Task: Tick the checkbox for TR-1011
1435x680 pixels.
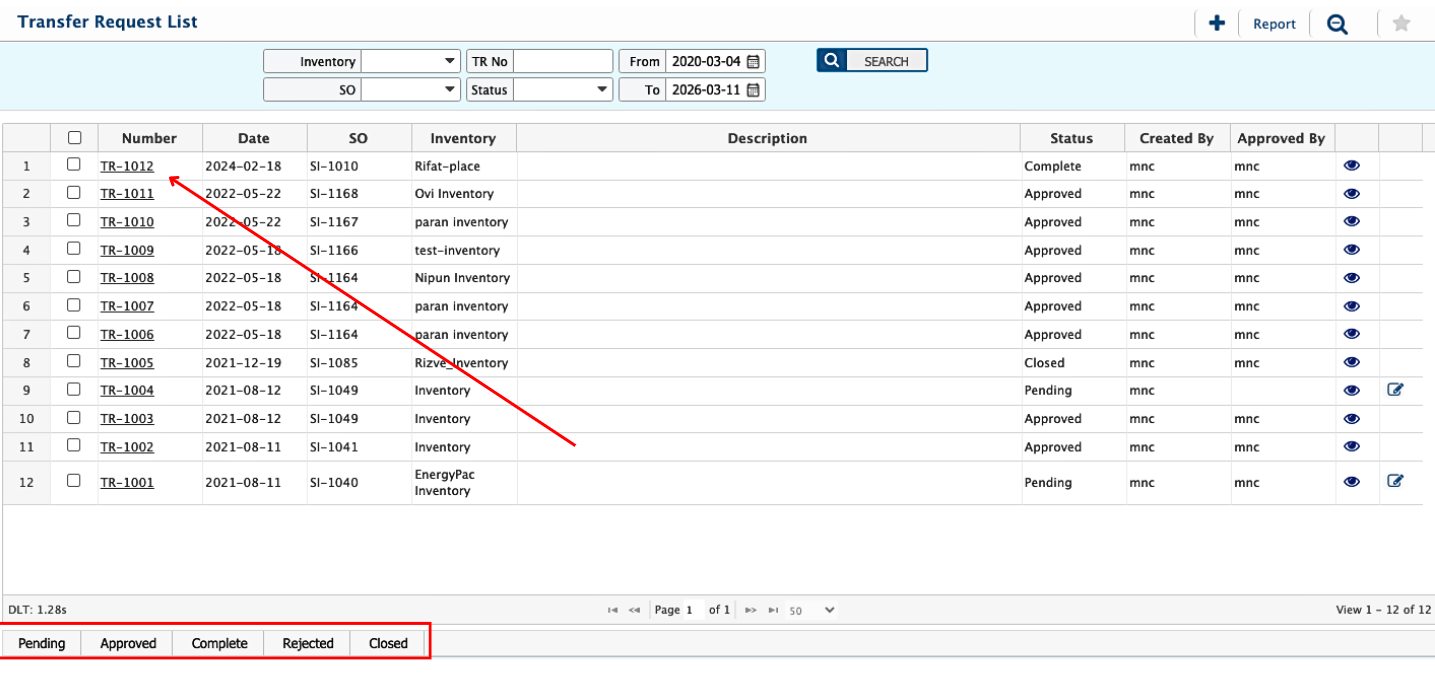Action: (74, 193)
